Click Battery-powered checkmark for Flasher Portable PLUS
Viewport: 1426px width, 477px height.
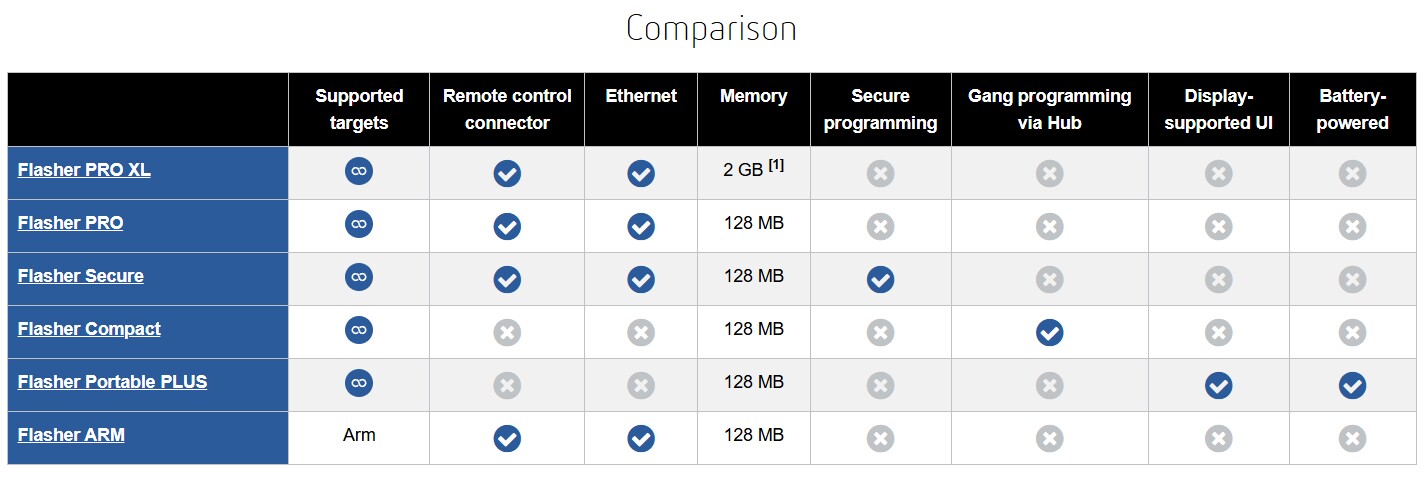click(1352, 385)
